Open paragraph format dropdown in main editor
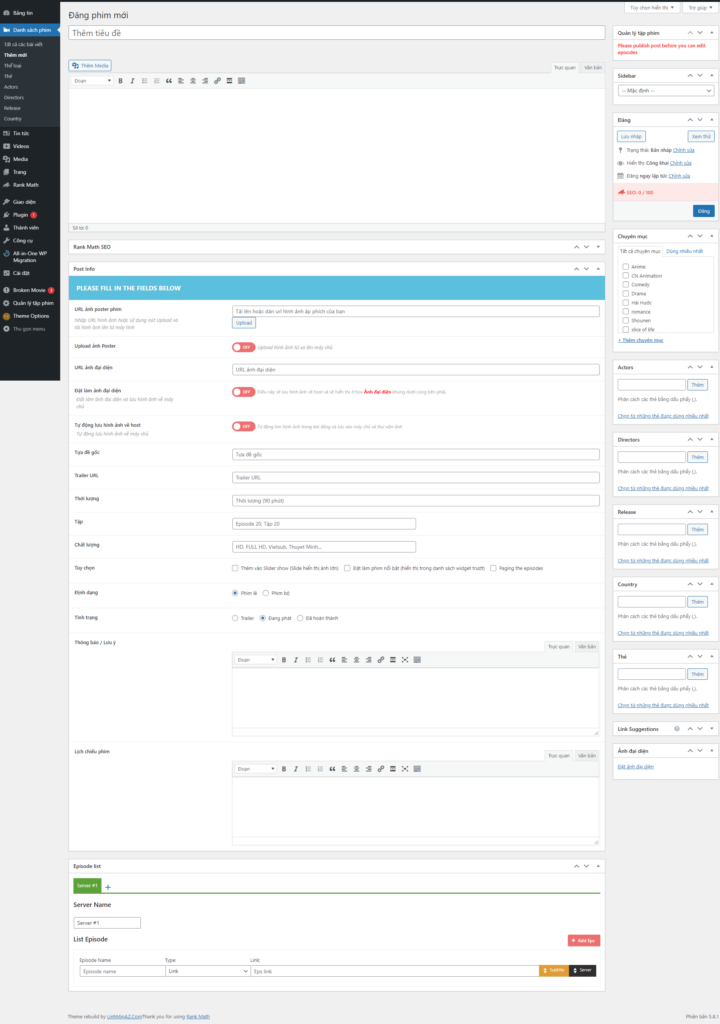The image size is (720, 1024). click(92, 81)
